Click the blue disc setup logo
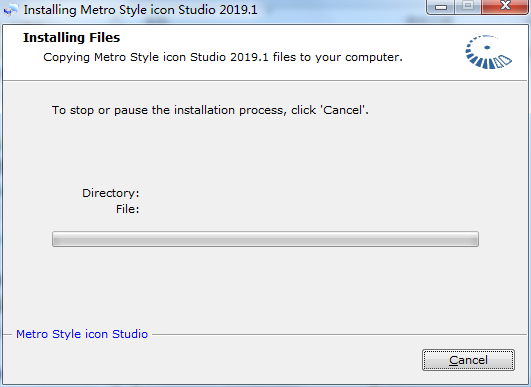Viewport: 531px width, 387px height. coord(488,52)
